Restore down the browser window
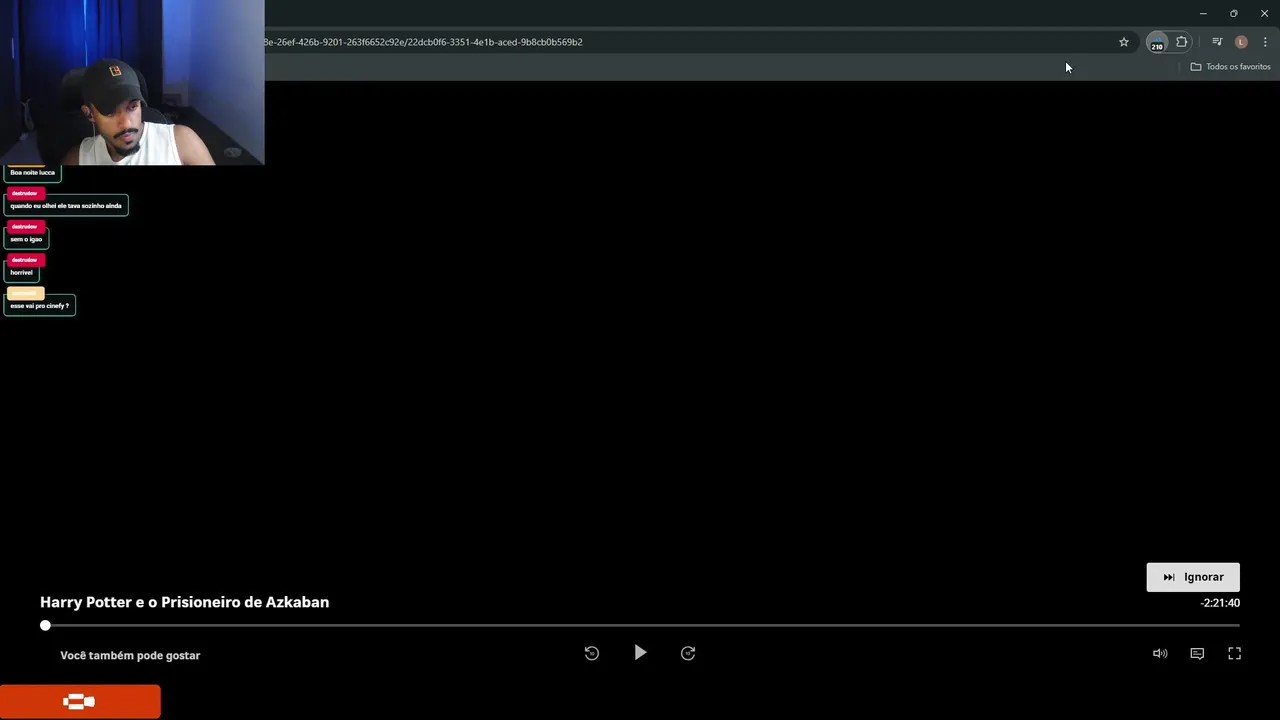 pyautogui.click(x=1234, y=13)
